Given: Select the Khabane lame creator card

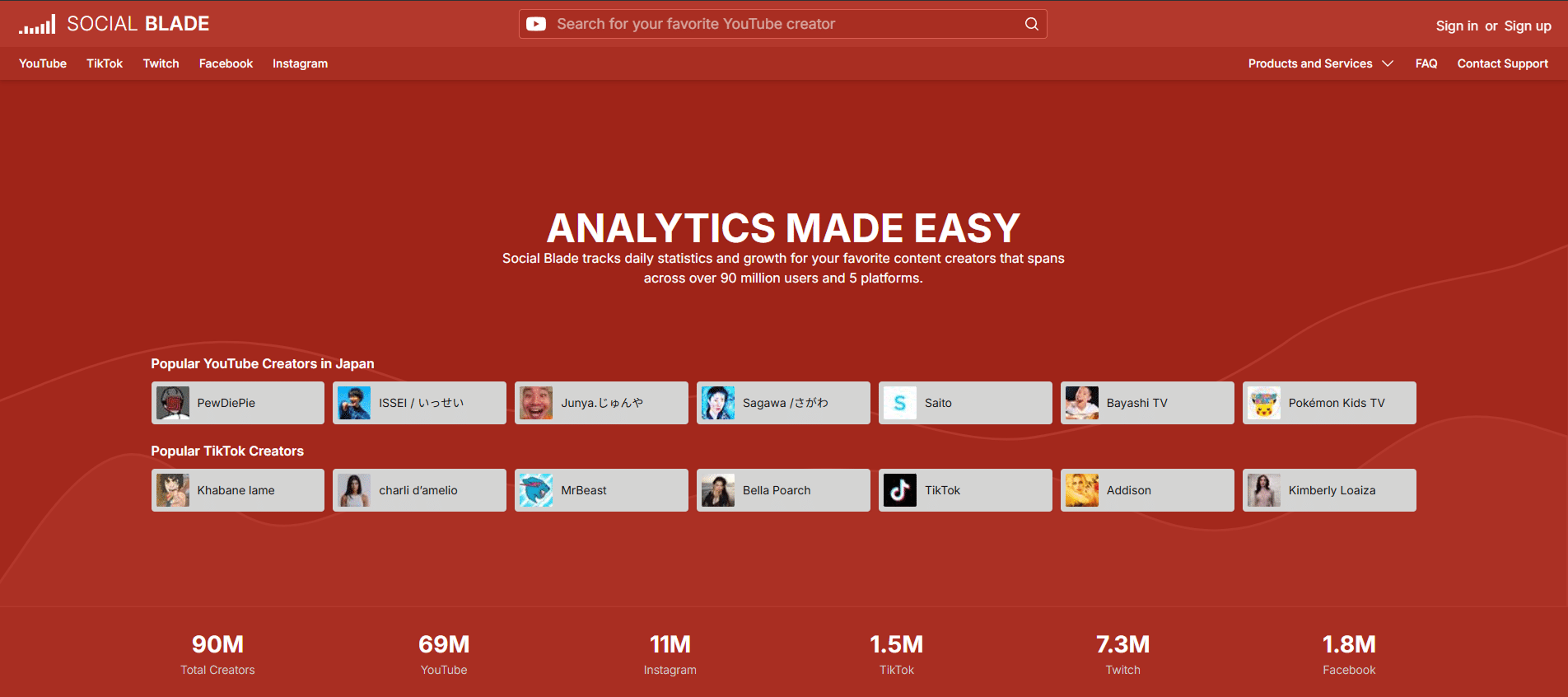Looking at the screenshot, I should click(x=238, y=490).
